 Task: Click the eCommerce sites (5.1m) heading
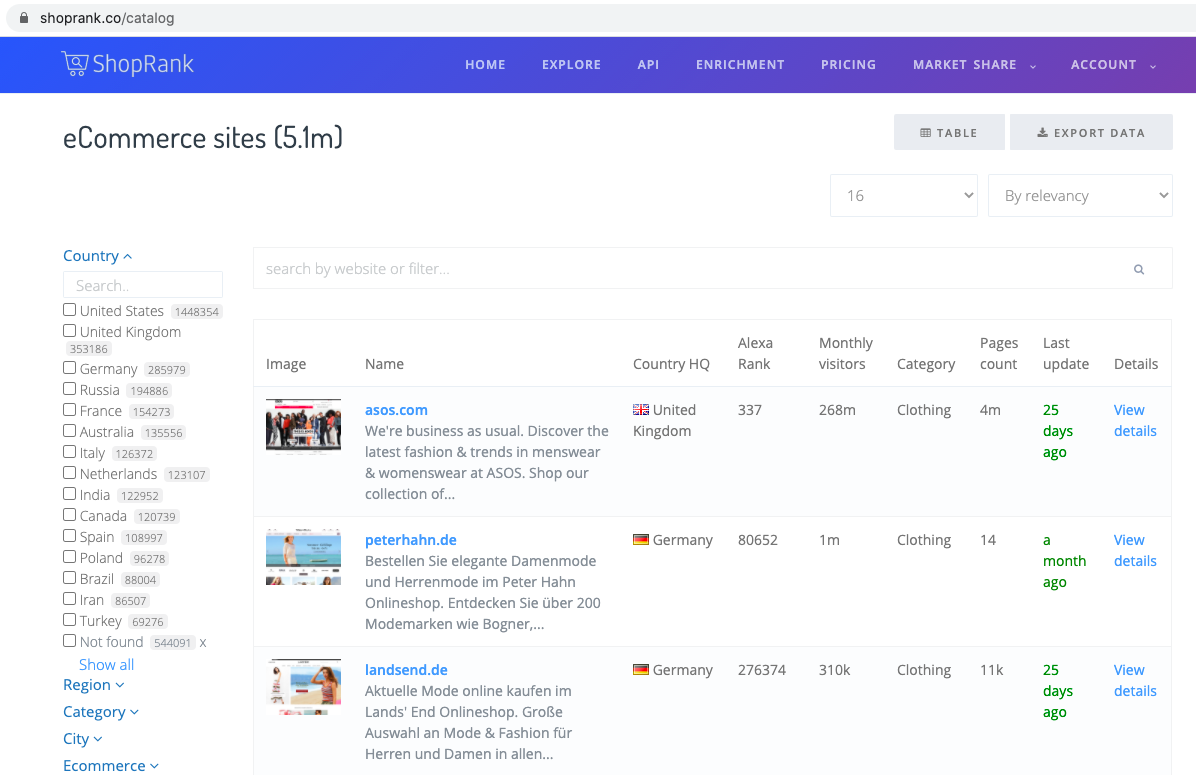(x=203, y=137)
